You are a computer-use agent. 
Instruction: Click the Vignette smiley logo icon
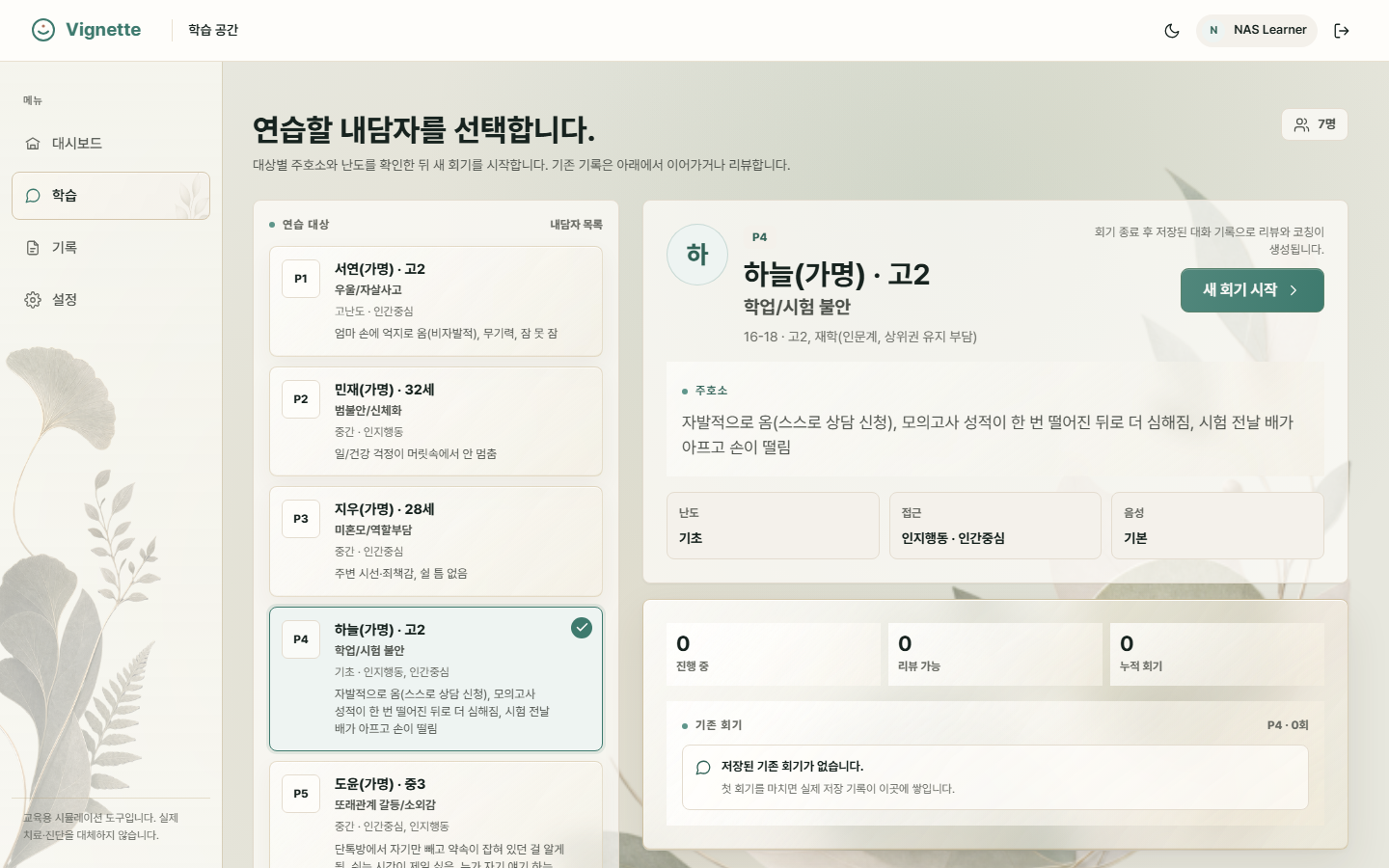click(43, 30)
